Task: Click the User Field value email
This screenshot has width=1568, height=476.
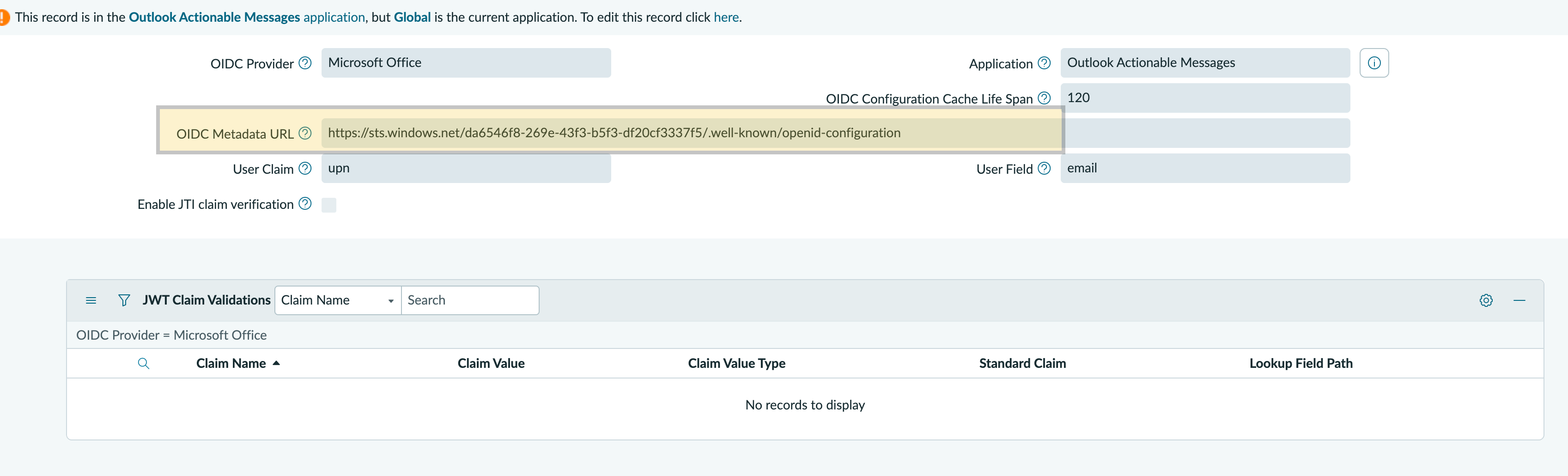Action: 1204,169
